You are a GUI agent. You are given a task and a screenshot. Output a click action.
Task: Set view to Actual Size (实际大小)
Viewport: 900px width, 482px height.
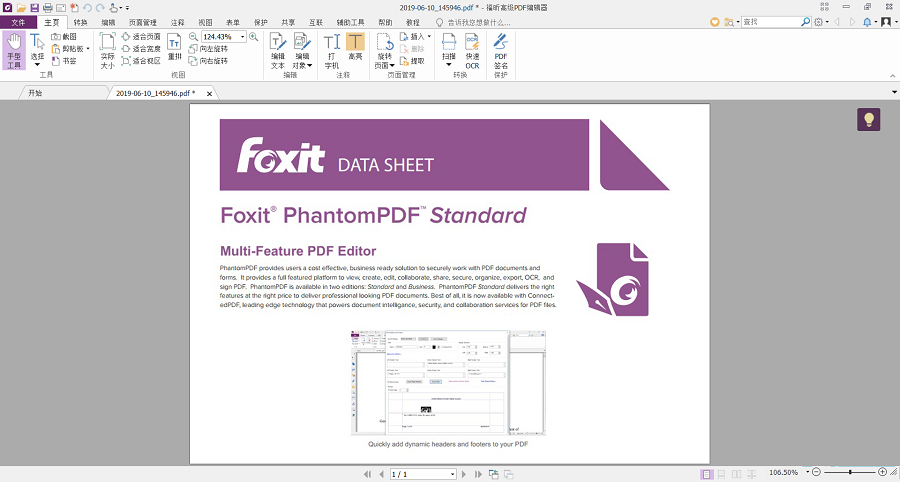tap(107, 50)
